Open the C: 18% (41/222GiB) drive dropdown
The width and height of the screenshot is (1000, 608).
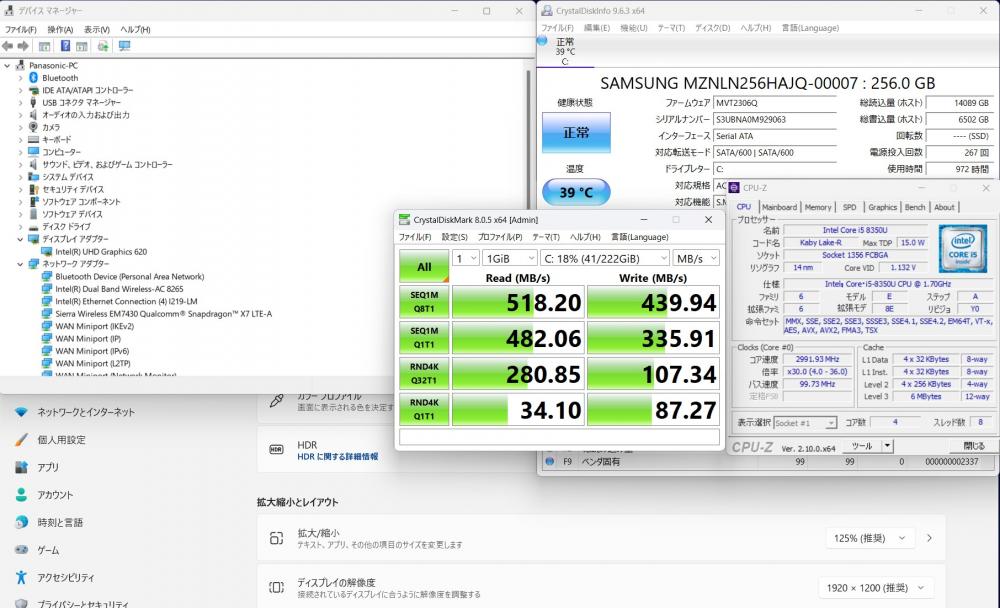(x=605, y=258)
